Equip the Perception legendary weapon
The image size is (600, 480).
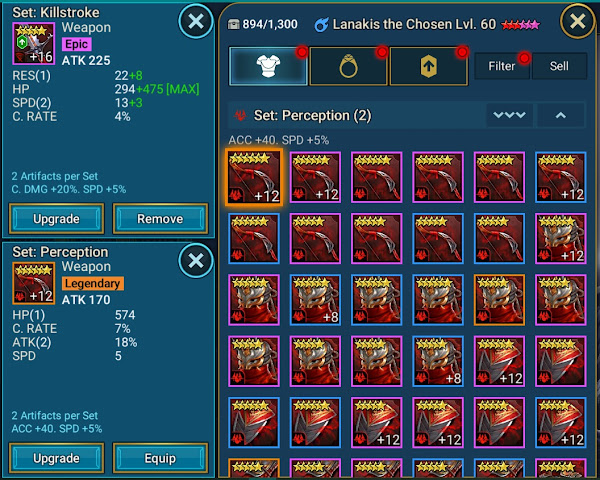click(160, 458)
